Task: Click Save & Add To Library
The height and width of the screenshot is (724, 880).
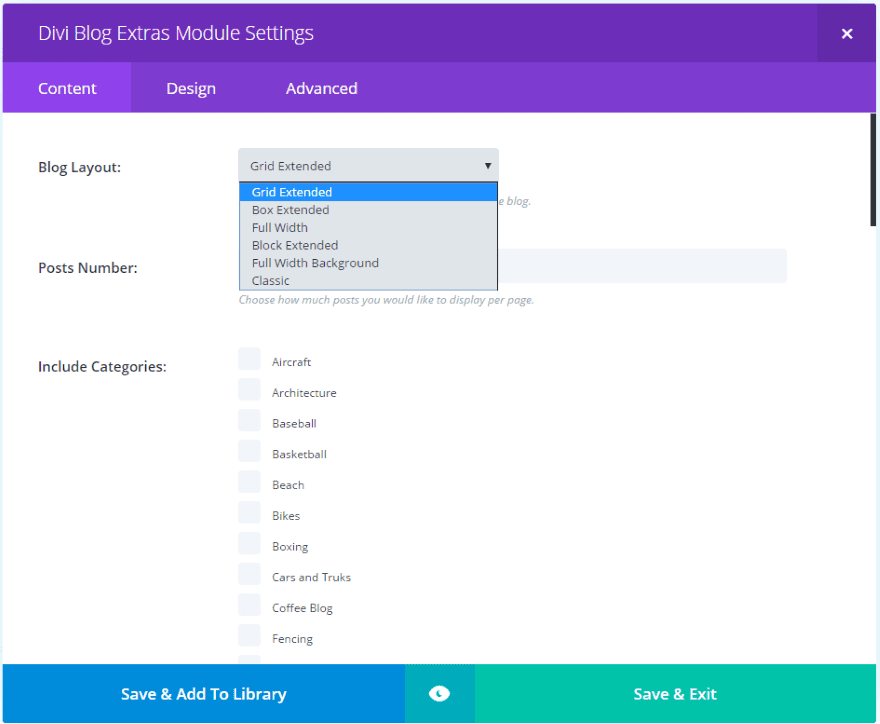Action: point(203,694)
